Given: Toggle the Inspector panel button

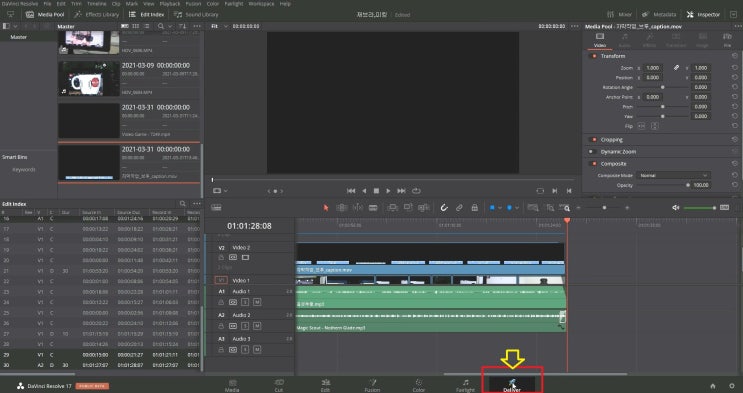Looking at the screenshot, I should click(703, 15).
